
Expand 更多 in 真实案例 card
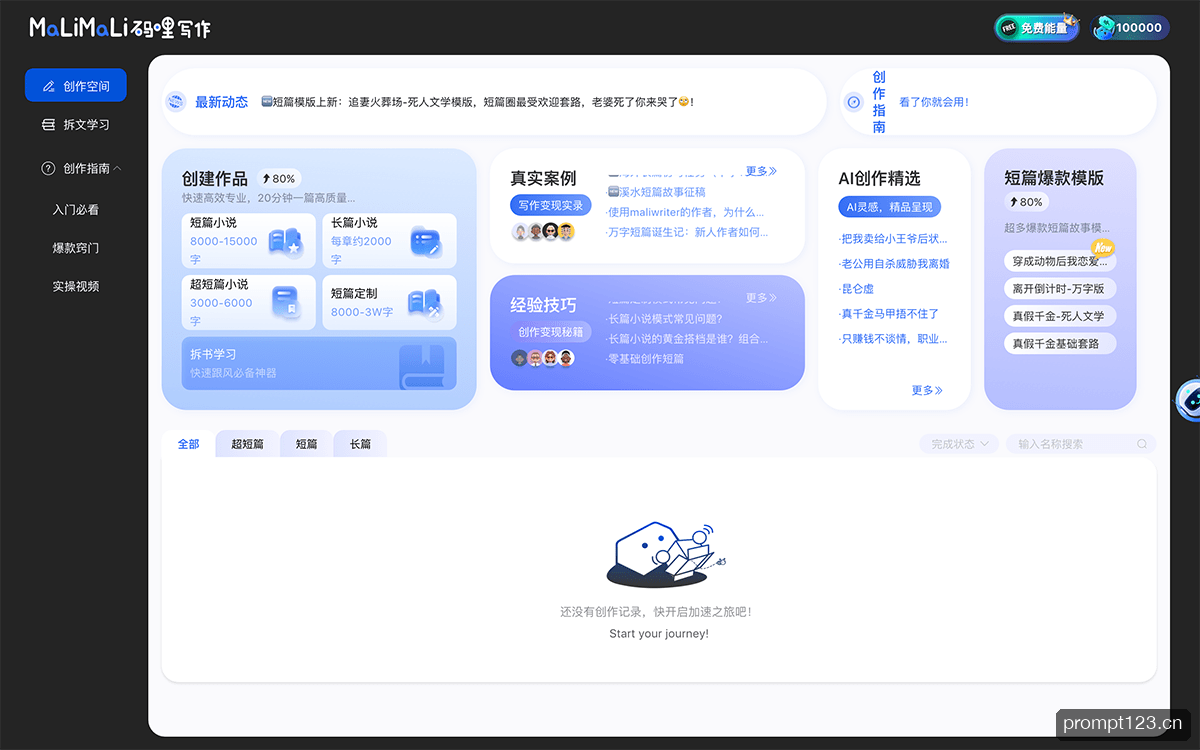[x=761, y=171]
